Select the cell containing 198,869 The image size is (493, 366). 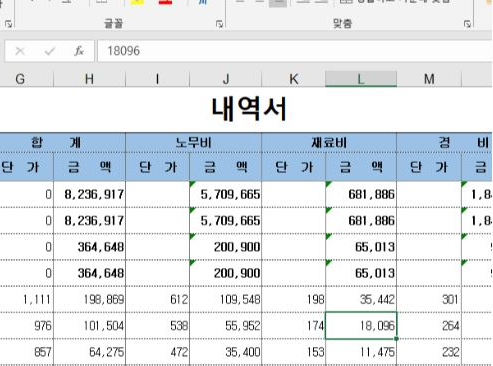click(89, 299)
